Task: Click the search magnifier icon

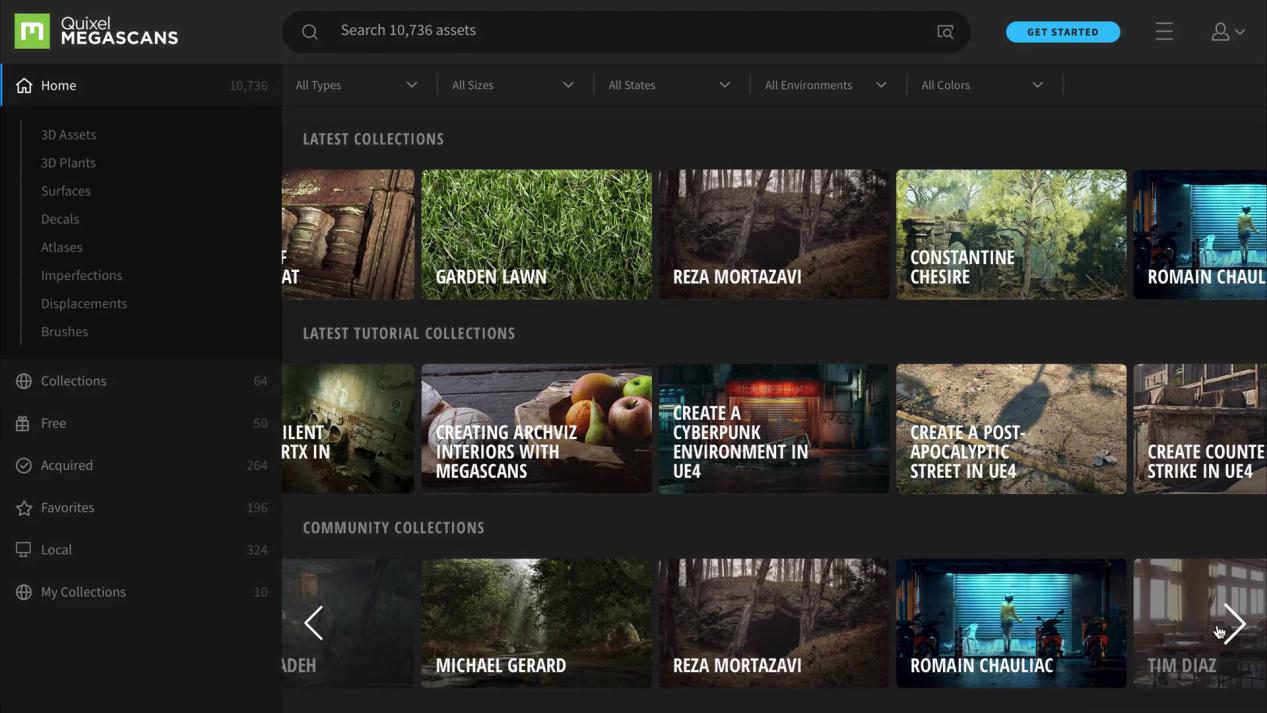Action: click(310, 32)
